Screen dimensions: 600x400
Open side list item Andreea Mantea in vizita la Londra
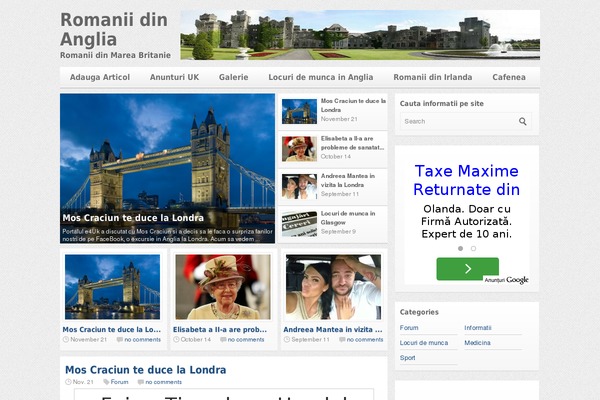[348, 180]
